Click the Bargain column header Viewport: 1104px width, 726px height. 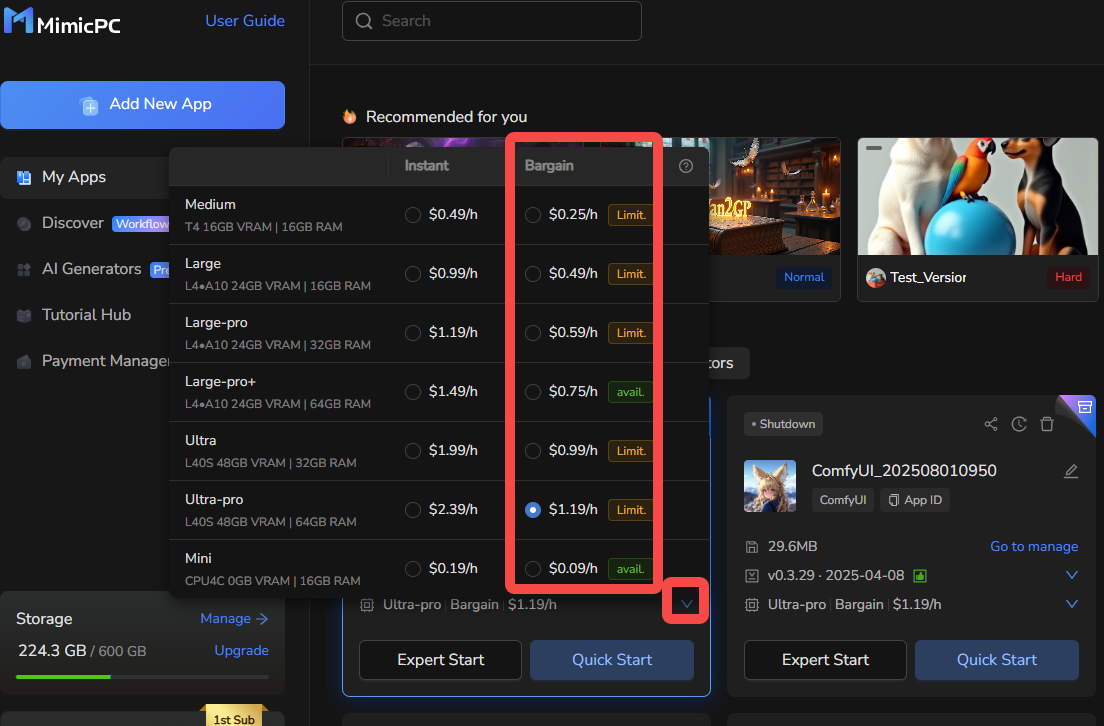coord(549,166)
